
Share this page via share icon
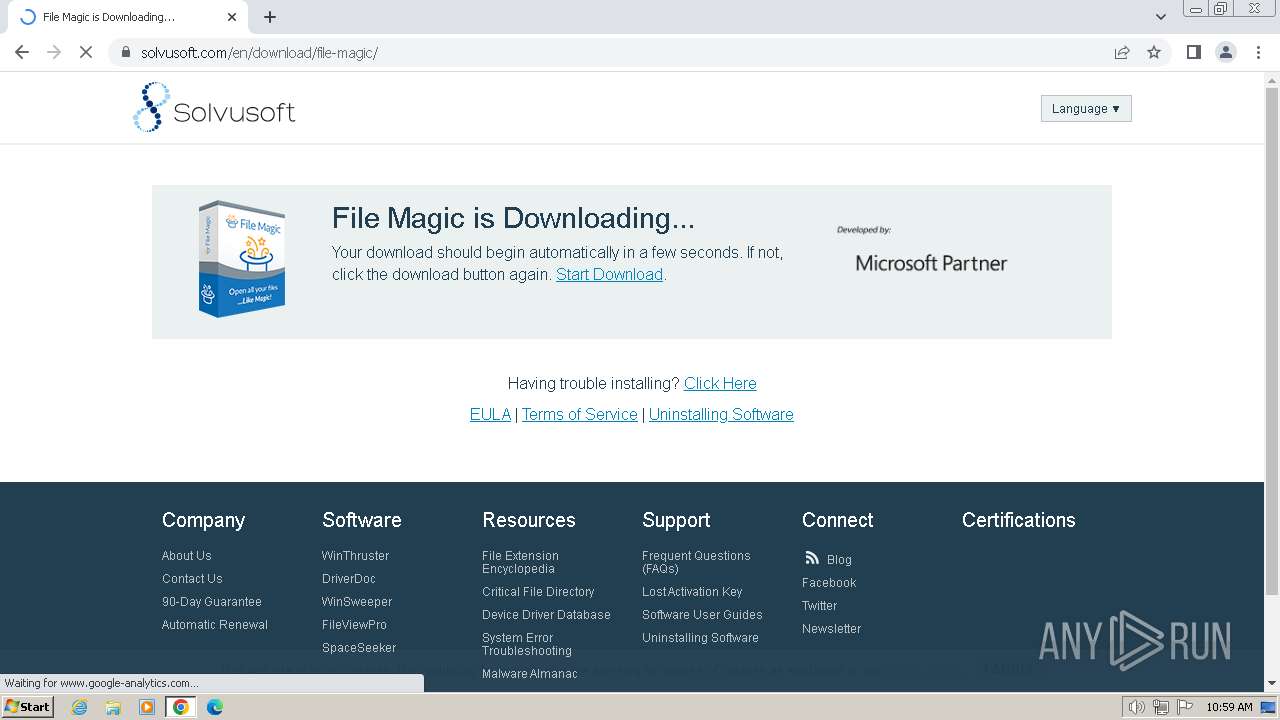[x=1122, y=53]
